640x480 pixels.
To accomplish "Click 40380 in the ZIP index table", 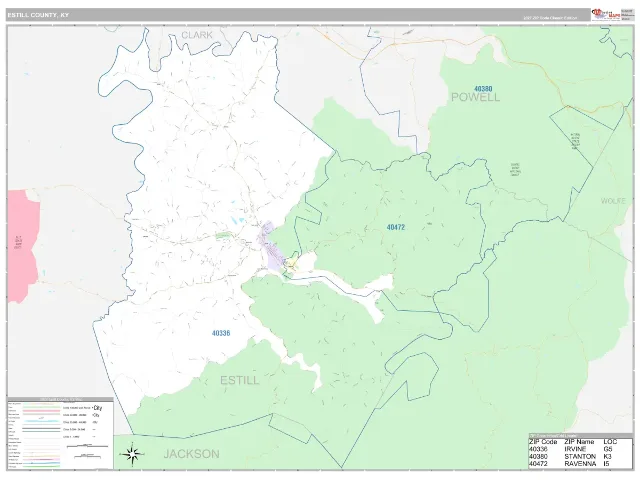I will click(538, 456).
